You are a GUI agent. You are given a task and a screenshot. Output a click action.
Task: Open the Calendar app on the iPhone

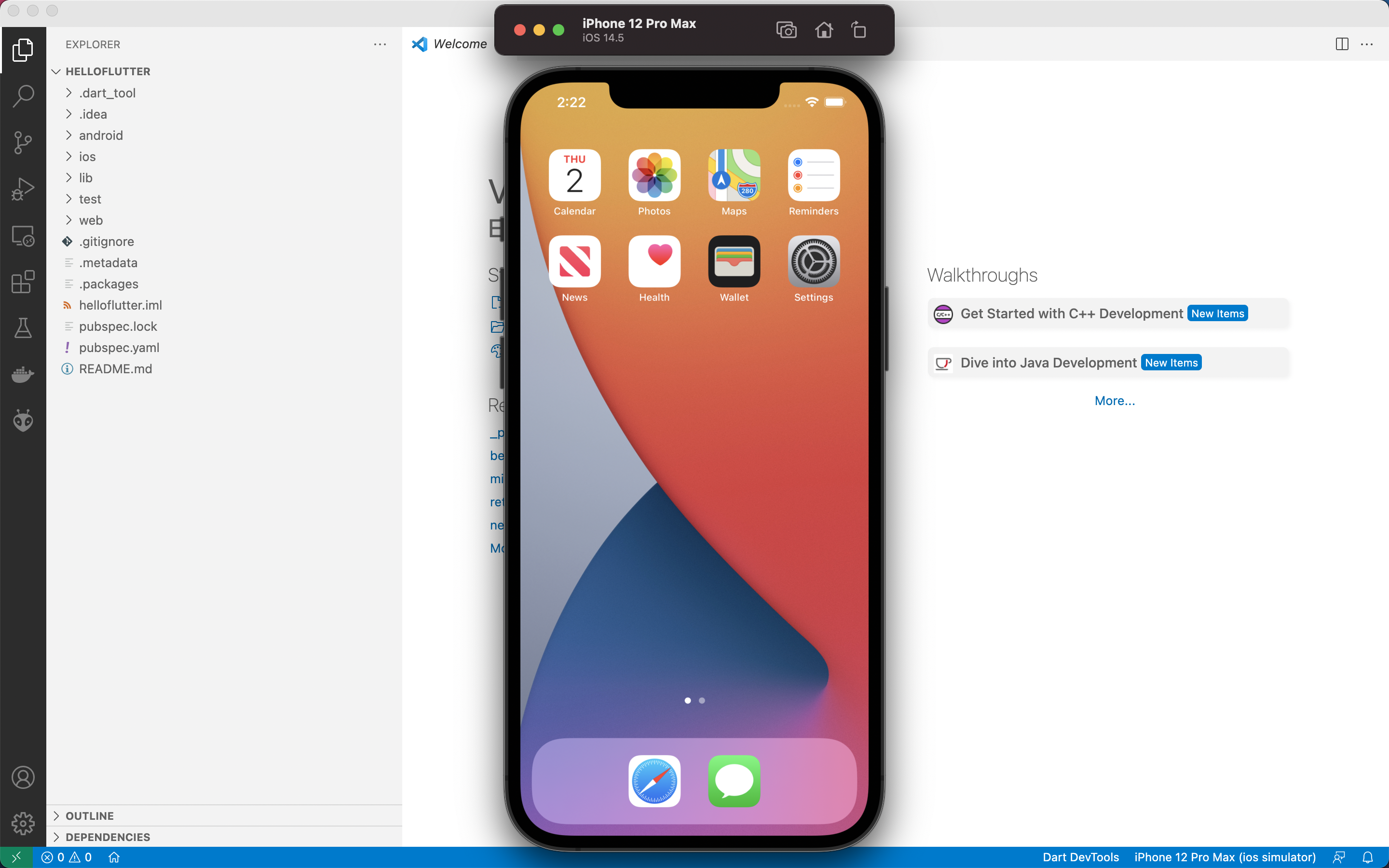[x=574, y=175]
